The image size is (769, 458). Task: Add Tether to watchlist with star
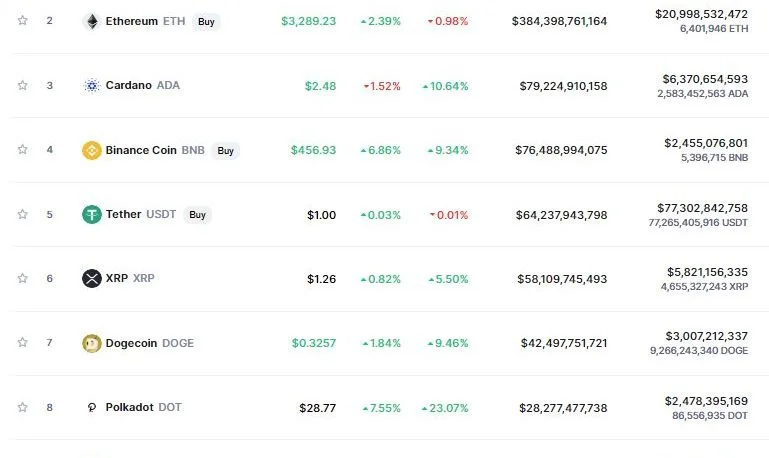click(23, 214)
